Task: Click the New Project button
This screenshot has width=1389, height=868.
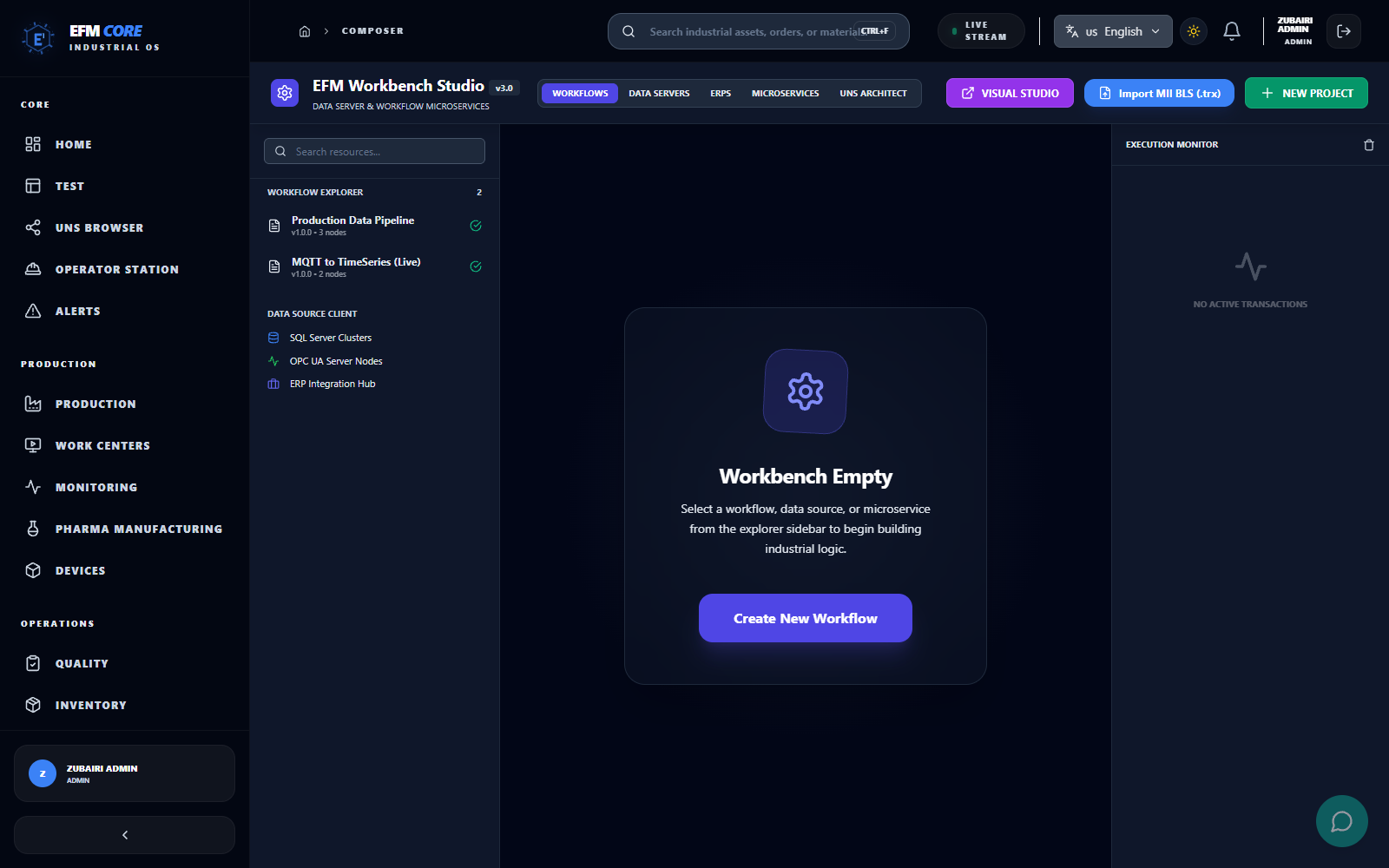Action: [1306, 93]
